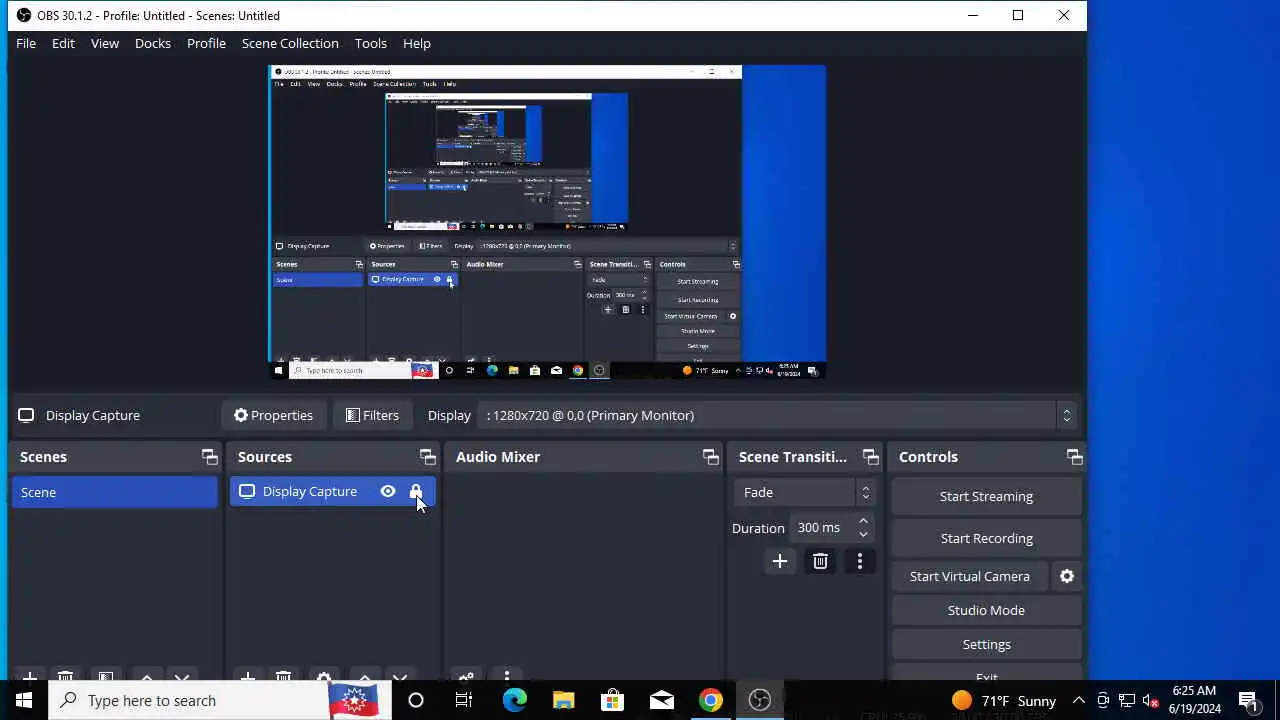Open File Explorer from taskbar
Image resolution: width=1280 pixels, height=720 pixels.
point(563,700)
